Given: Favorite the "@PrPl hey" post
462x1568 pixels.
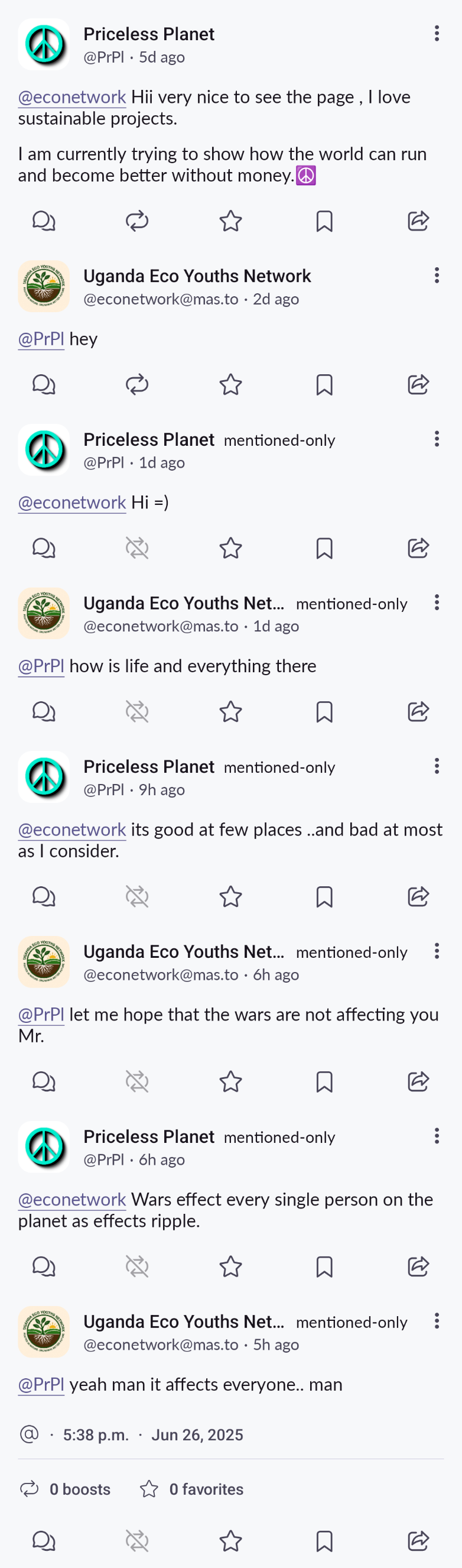Looking at the screenshot, I should 231,385.
